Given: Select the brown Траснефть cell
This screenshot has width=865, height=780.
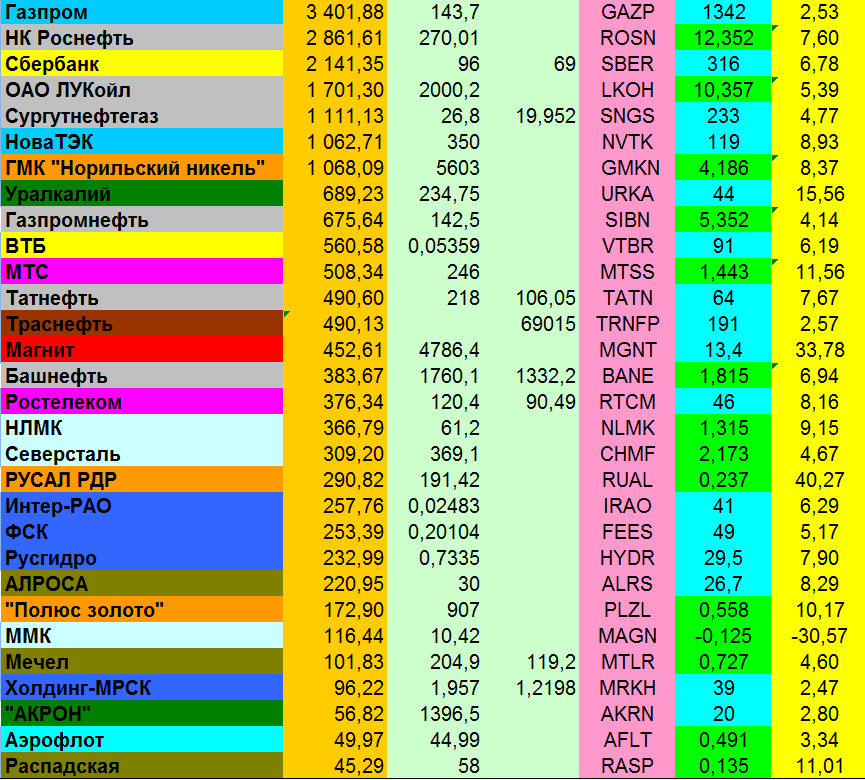Looking at the screenshot, I should coord(142,324).
